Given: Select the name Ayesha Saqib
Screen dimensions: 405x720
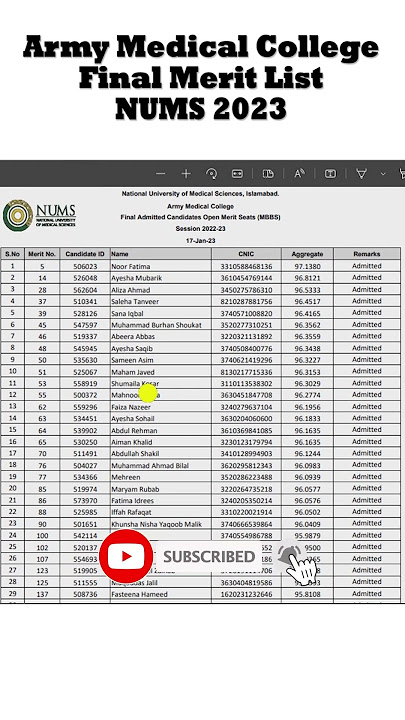Looking at the screenshot, I should coord(132,349).
